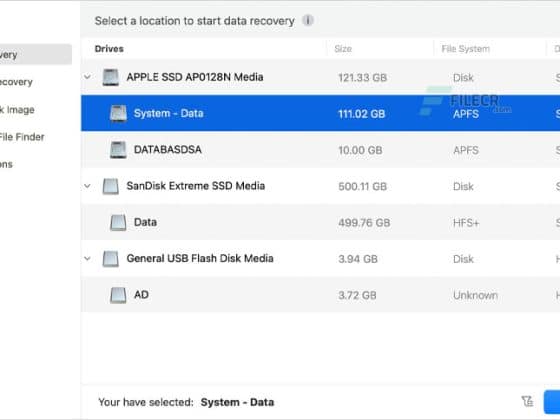Open the sidebar item ending in 'k Image'
Viewport: 560px width, 420px height.
tap(17, 110)
